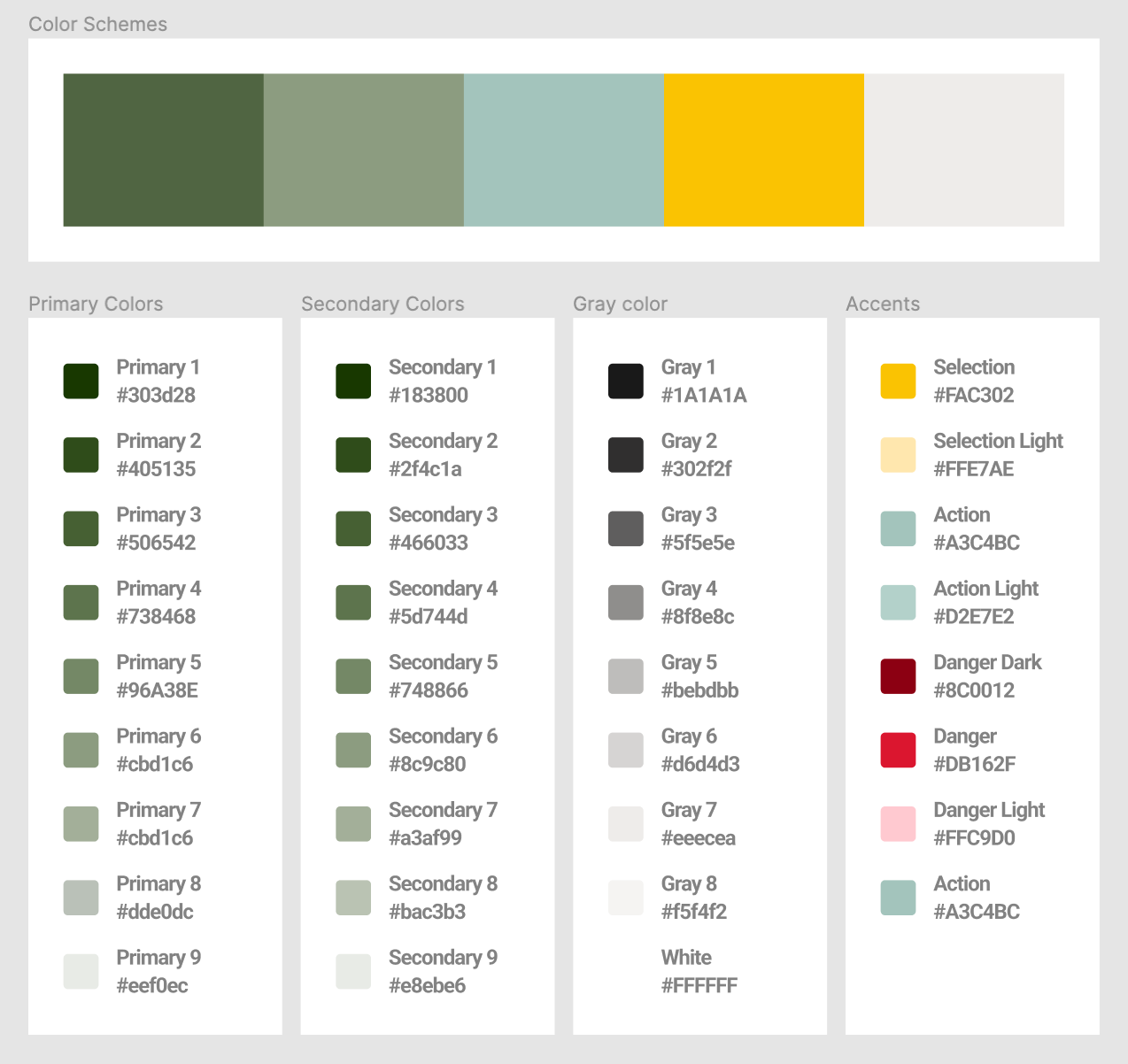Choose the Primary 3 swatch
The height and width of the screenshot is (1064, 1128).
(81, 528)
